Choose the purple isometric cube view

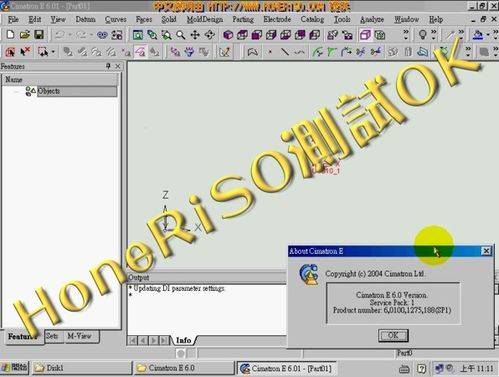click(228, 35)
